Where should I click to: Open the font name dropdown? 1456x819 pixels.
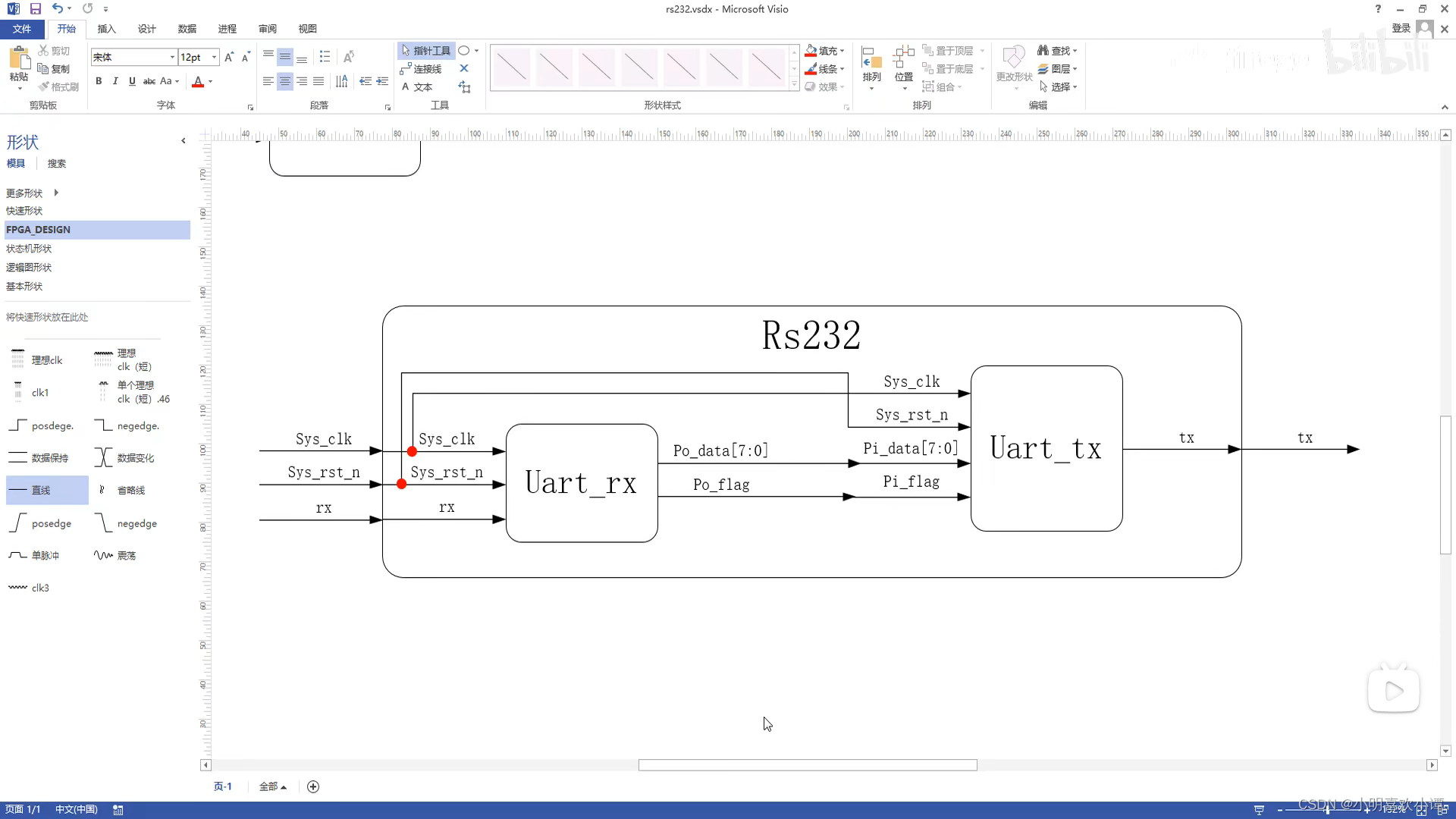pos(172,58)
